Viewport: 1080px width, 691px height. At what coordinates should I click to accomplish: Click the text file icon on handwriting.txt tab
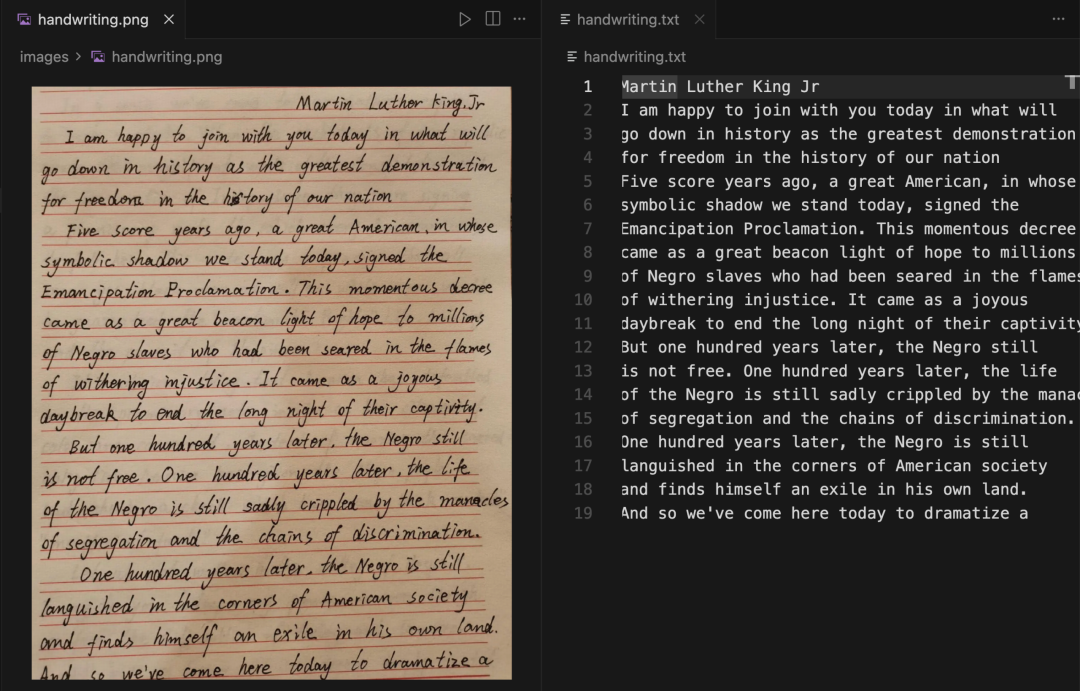coord(565,19)
